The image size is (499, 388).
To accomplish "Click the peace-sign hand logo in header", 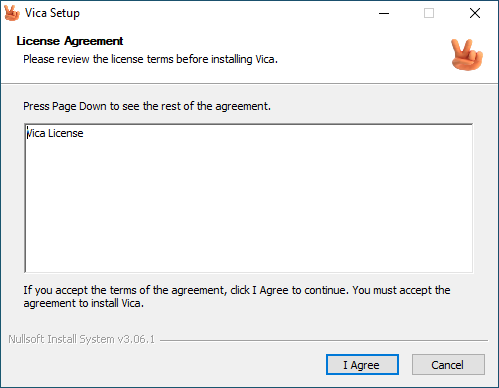I will click(466, 55).
